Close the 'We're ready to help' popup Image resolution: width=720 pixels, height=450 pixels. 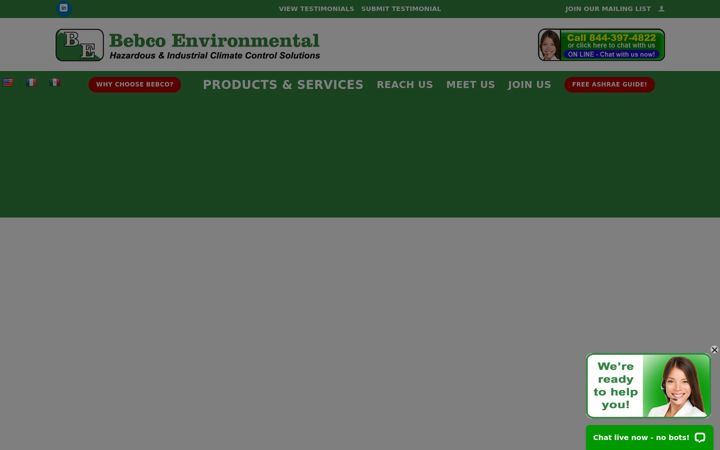click(x=714, y=350)
